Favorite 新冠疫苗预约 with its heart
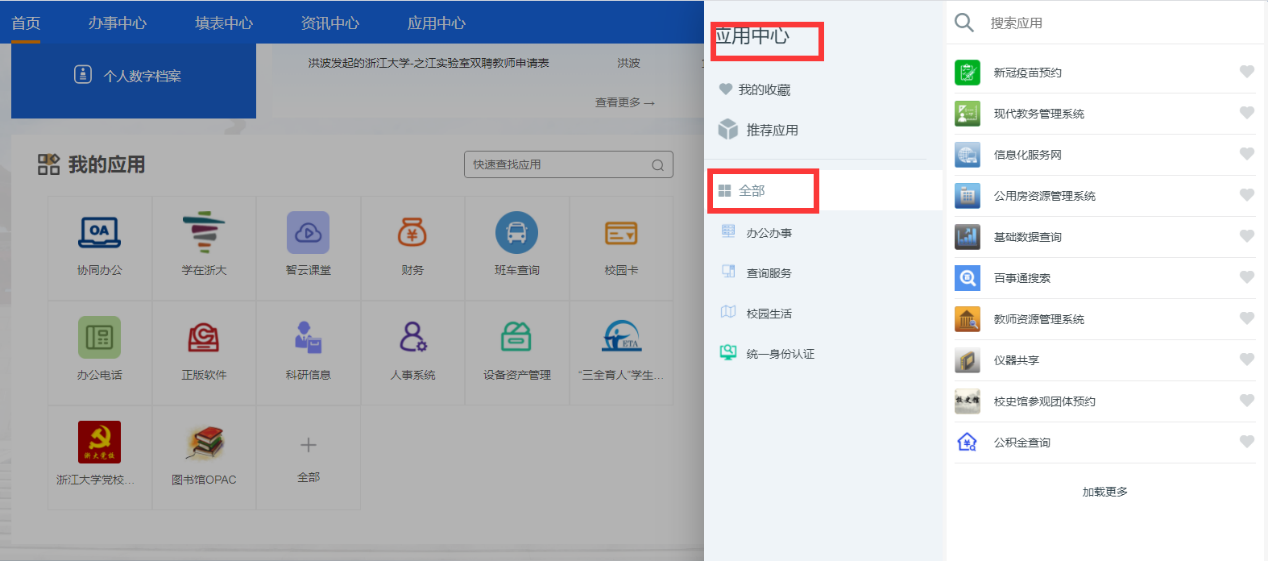The height and width of the screenshot is (561, 1268). point(1246,71)
